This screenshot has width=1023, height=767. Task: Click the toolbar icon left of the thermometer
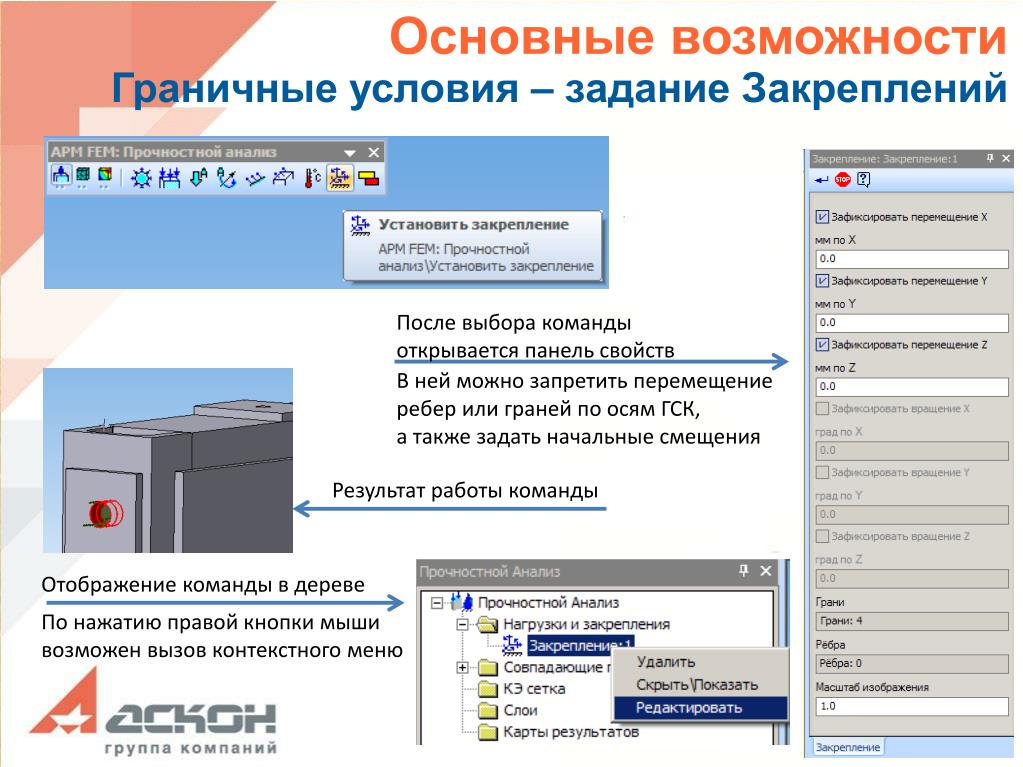(284, 177)
